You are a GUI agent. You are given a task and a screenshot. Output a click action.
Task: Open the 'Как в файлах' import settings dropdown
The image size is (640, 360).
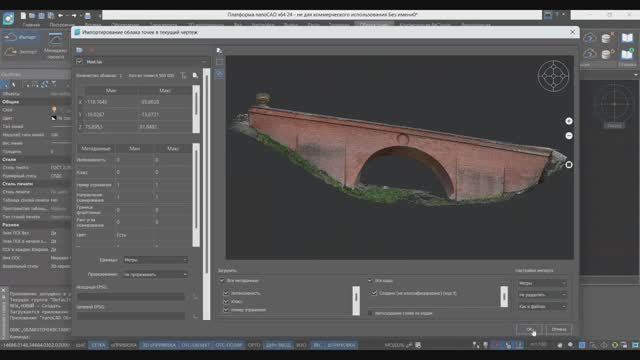pos(542,306)
